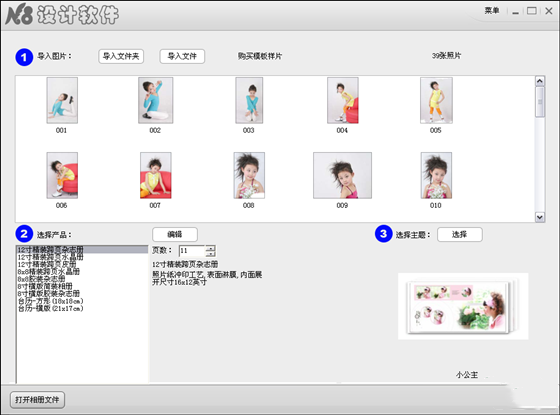
Task: Select photo thumbnail 003
Action: [249, 101]
